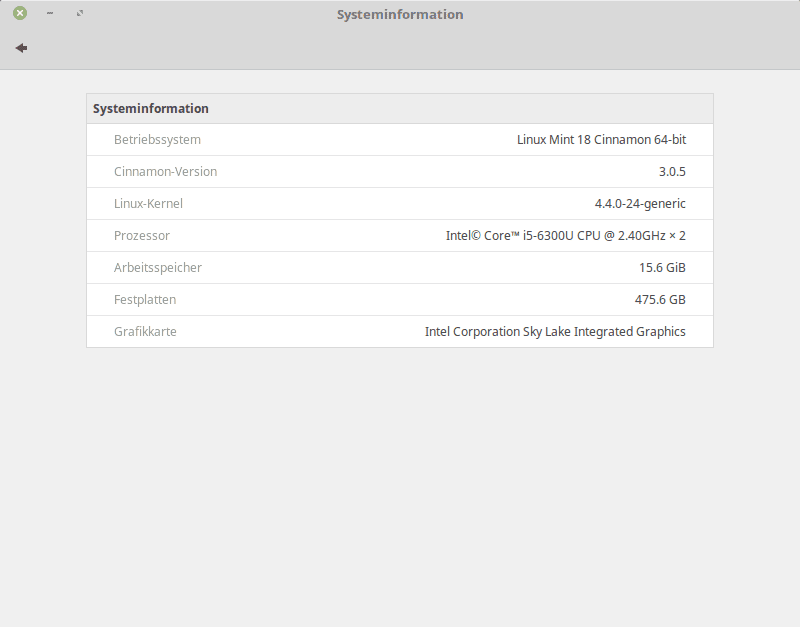Viewport: 800px width, 627px height.
Task: Click the disk value 475.6 GB
Action: 660,299
